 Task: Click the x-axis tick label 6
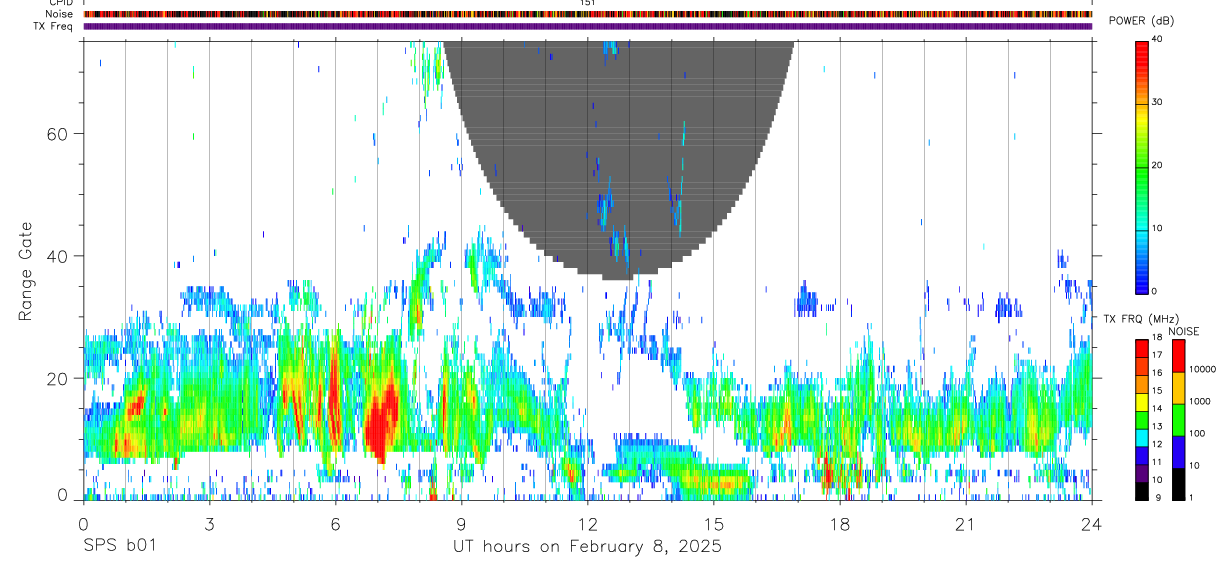tap(335, 524)
